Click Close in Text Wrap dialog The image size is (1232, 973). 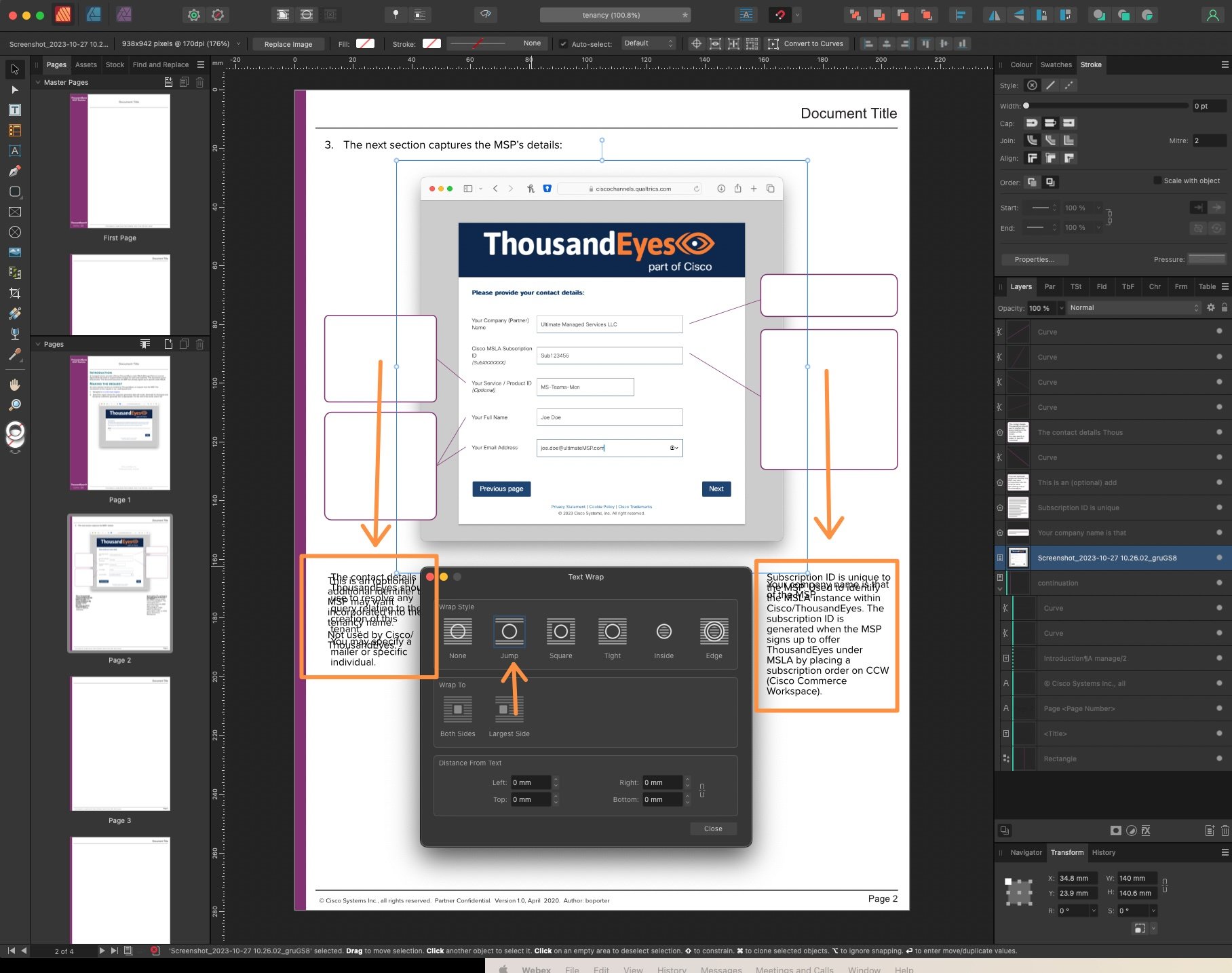coord(713,828)
